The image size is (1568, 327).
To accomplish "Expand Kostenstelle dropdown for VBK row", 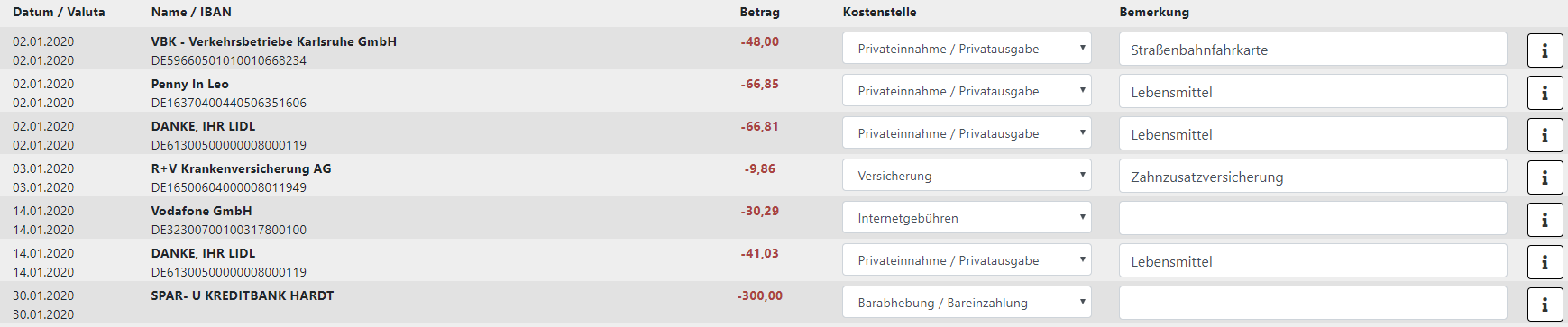I will click(967, 49).
